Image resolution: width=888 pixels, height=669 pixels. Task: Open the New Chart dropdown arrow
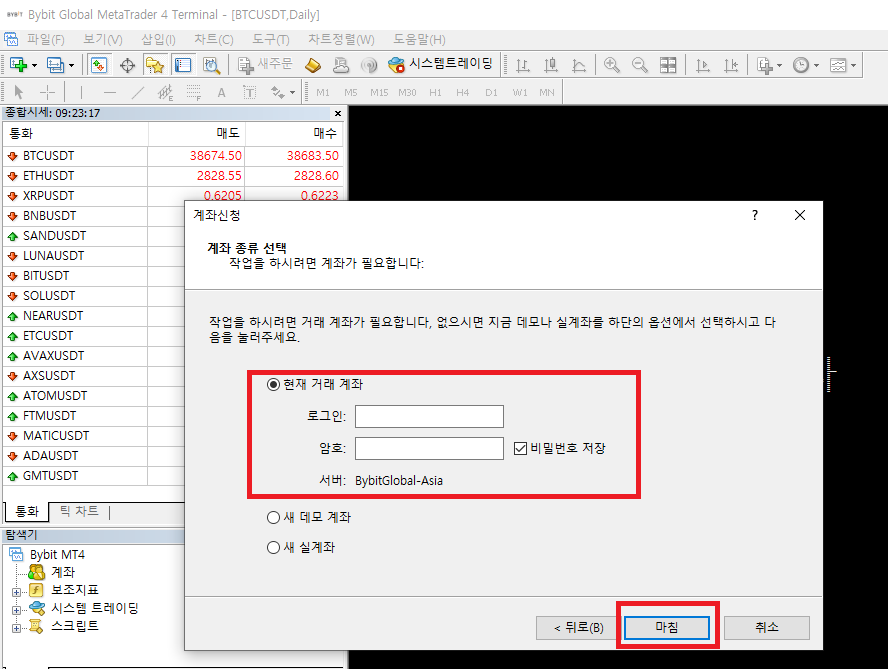coord(35,66)
